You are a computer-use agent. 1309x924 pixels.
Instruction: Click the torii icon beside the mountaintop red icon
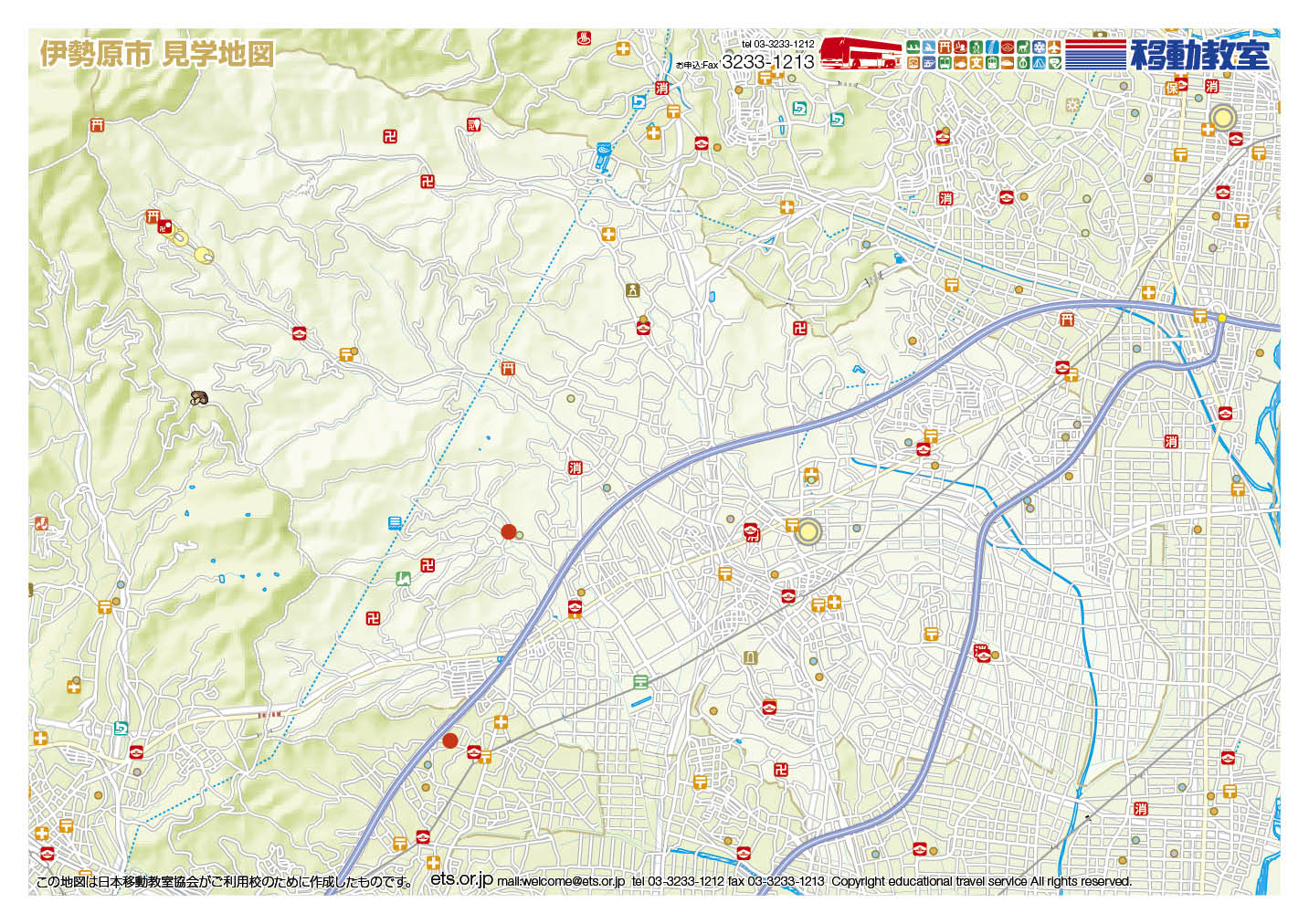click(153, 216)
